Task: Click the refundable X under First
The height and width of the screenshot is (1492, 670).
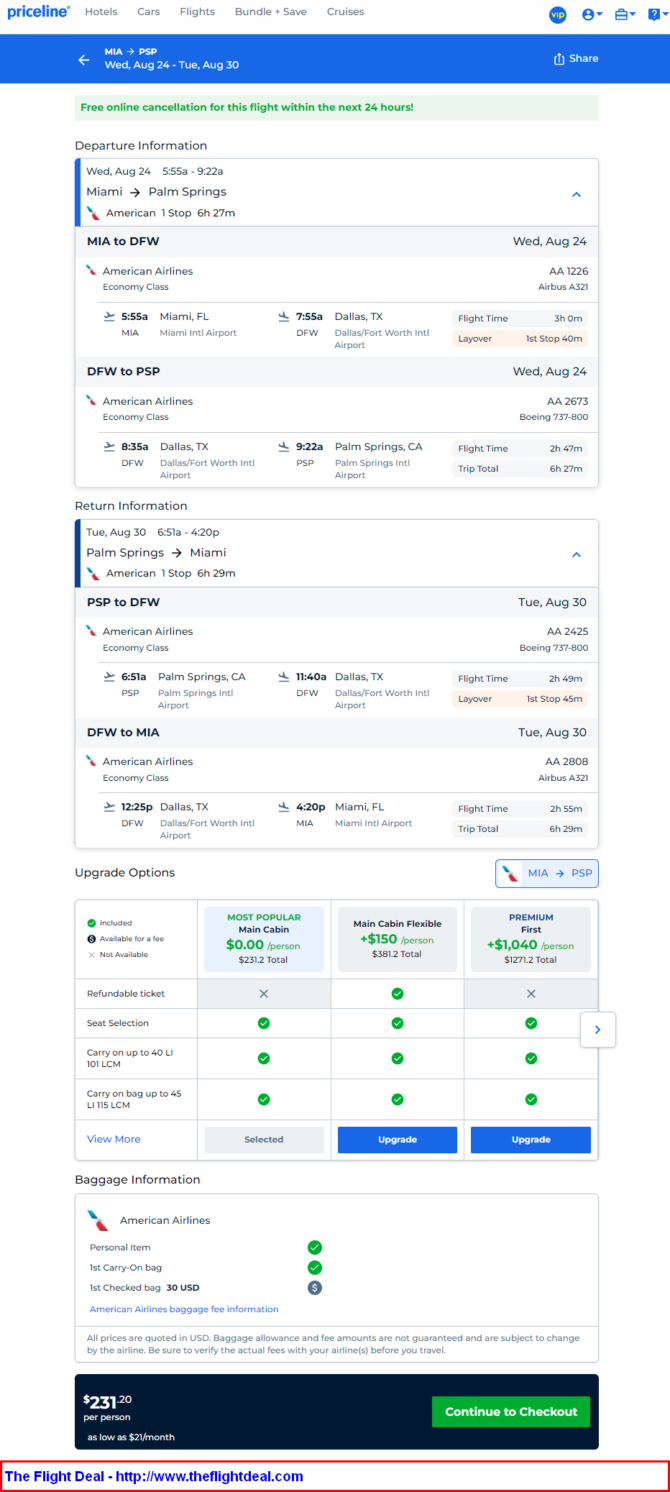Action: tap(531, 994)
